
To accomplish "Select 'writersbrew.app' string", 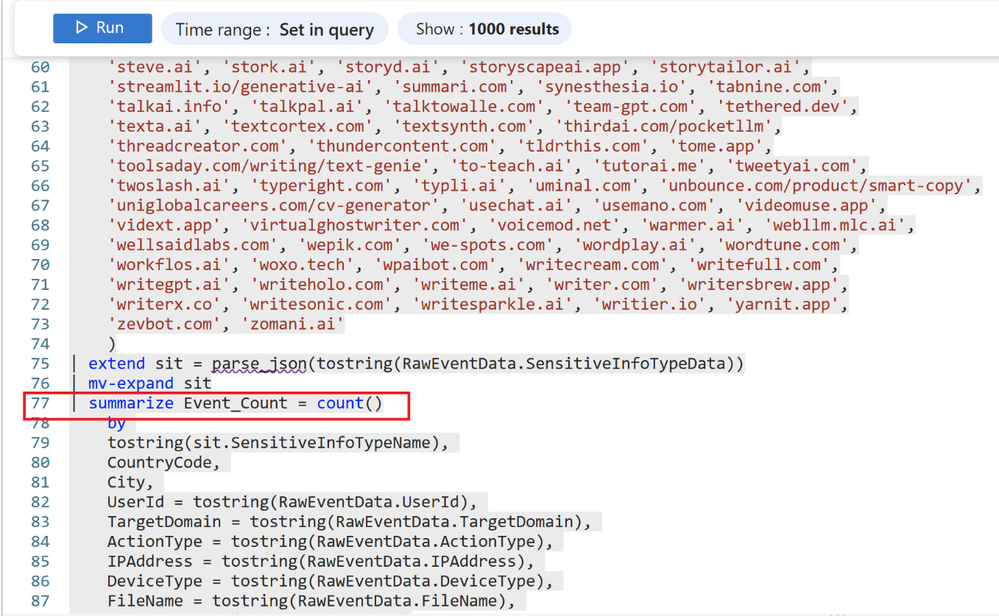I will pos(759,284).
